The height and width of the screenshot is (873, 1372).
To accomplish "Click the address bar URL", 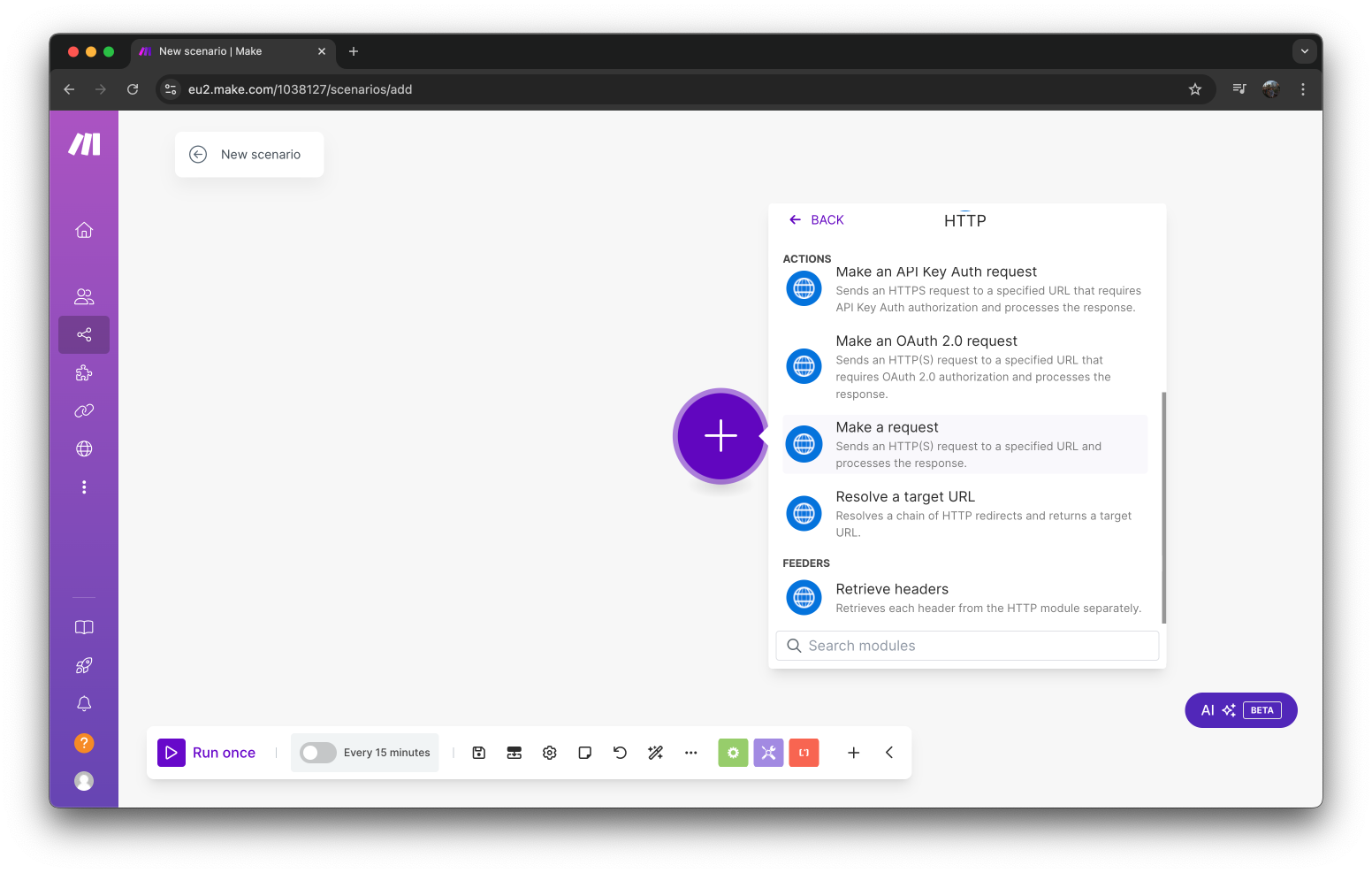I will (x=300, y=89).
